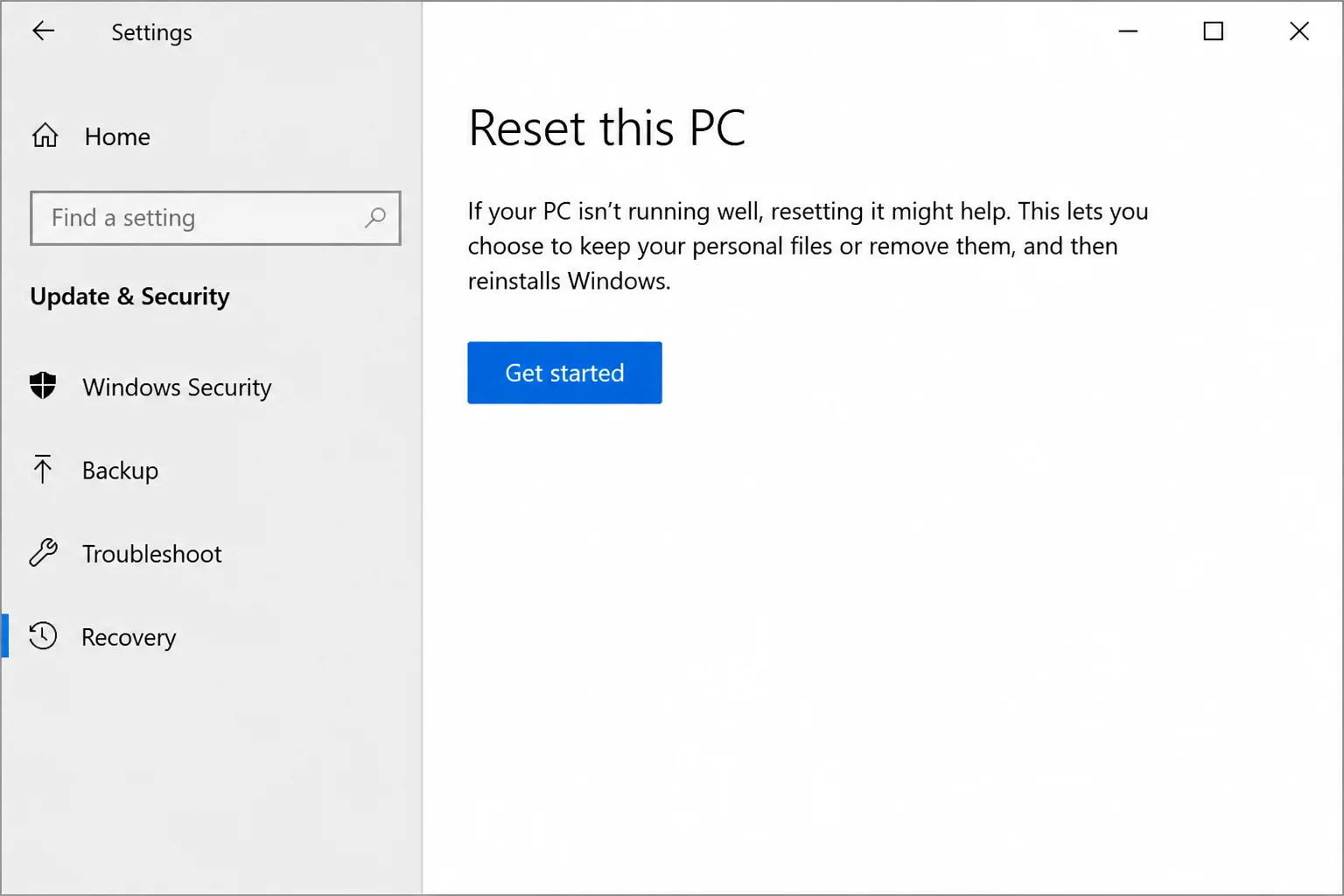Focus the Find a setting field
Viewport: 1344px width, 896px height.
pyautogui.click(x=215, y=218)
